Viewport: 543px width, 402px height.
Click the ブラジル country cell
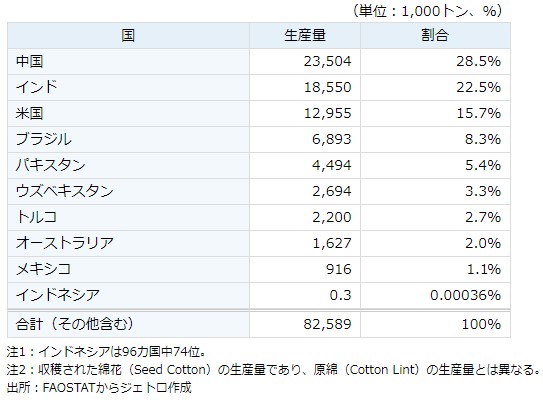click(x=128, y=139)
